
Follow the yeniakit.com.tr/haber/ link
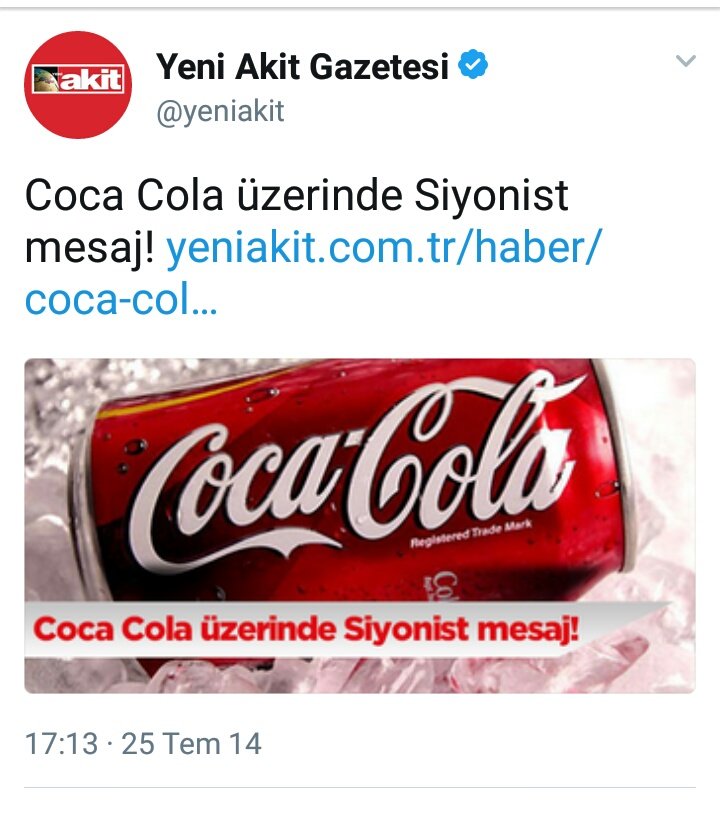(x=384, y=247)
